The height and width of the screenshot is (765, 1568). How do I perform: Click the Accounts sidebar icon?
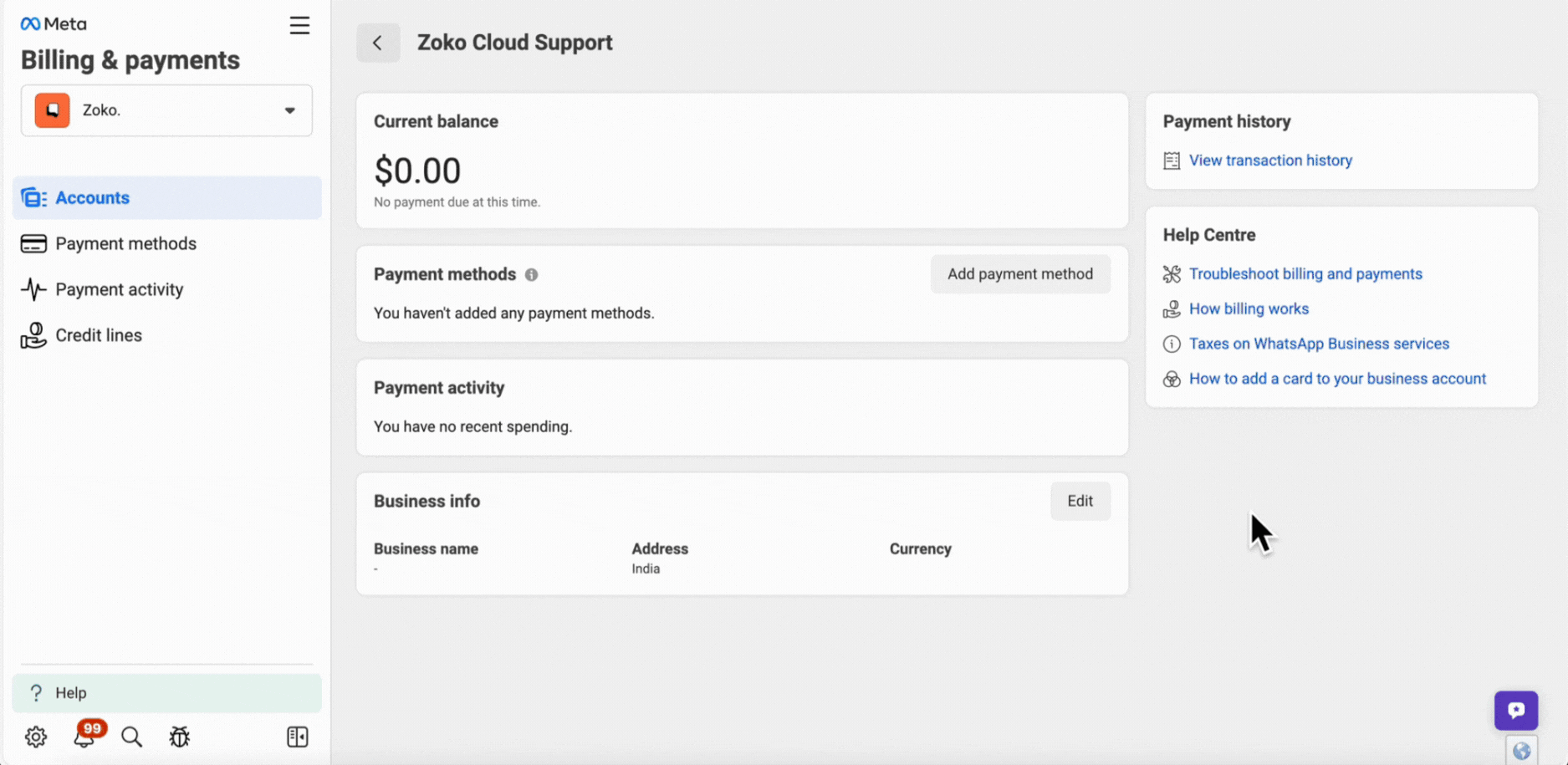(x=33, y=197)
